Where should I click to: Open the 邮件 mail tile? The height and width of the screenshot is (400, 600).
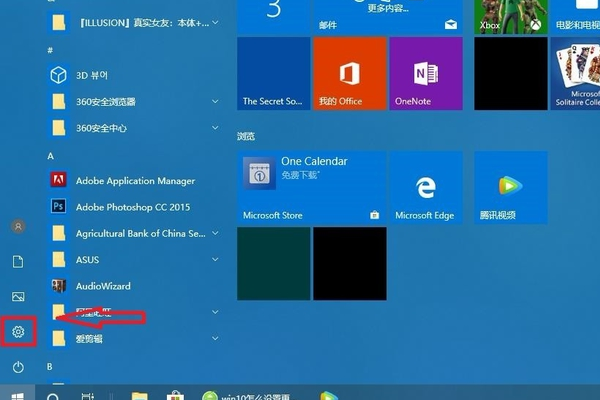click(388, 17)
